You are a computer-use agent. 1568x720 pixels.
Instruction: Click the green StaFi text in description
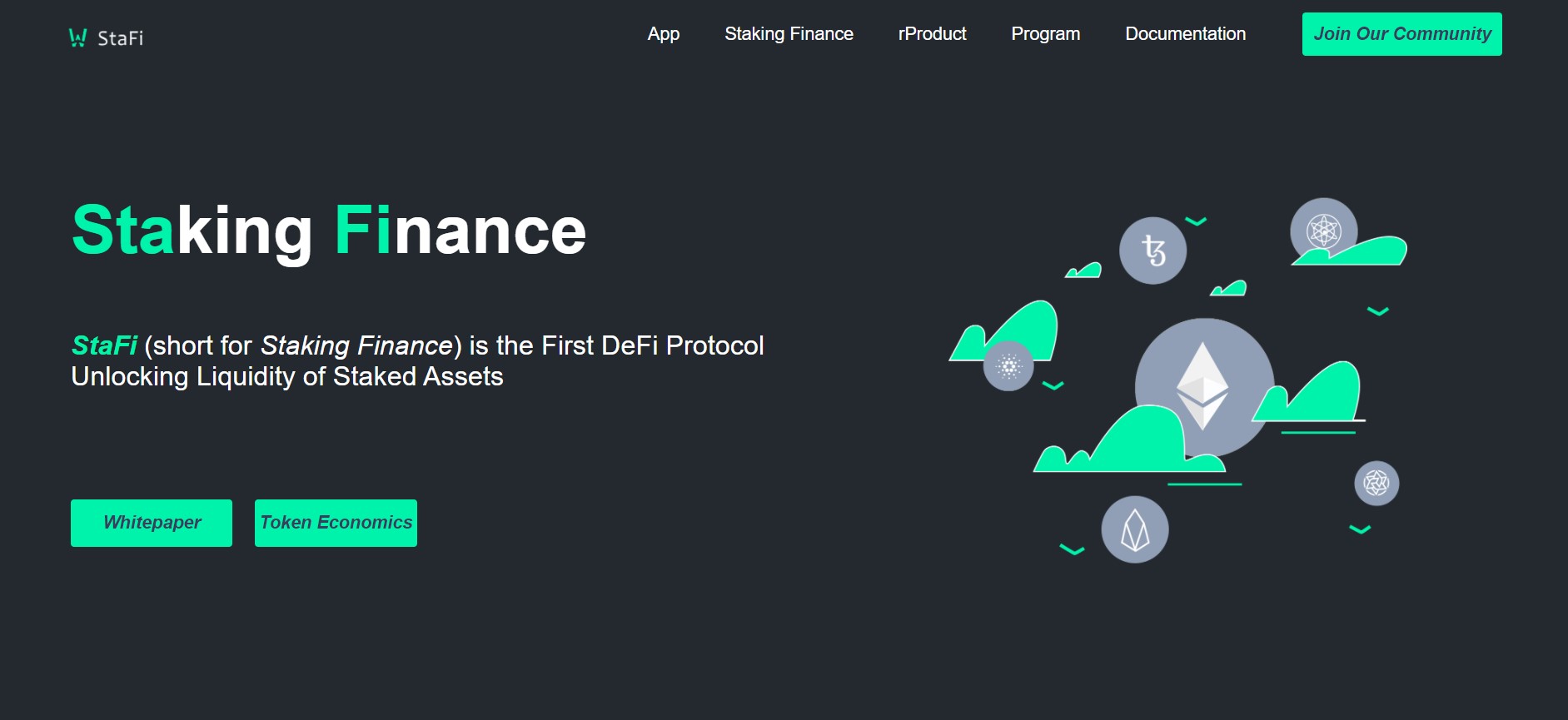(x=104, y=345)
